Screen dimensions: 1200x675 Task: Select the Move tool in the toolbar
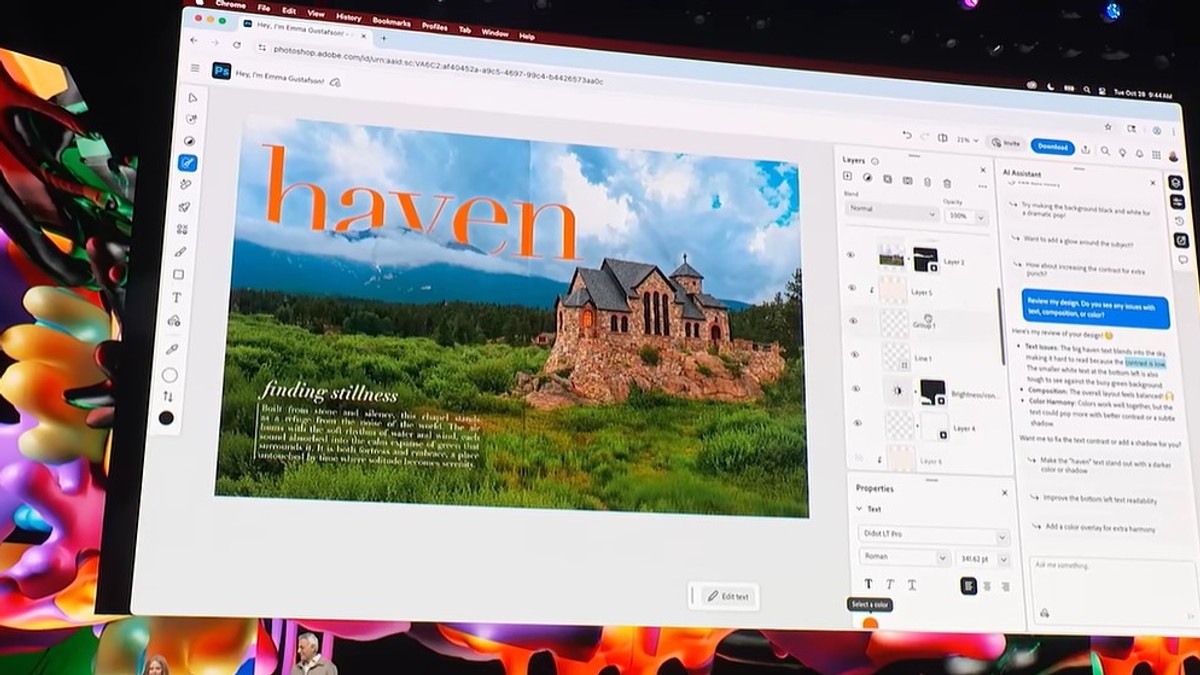pyautogui.click(x=192, y=97)
